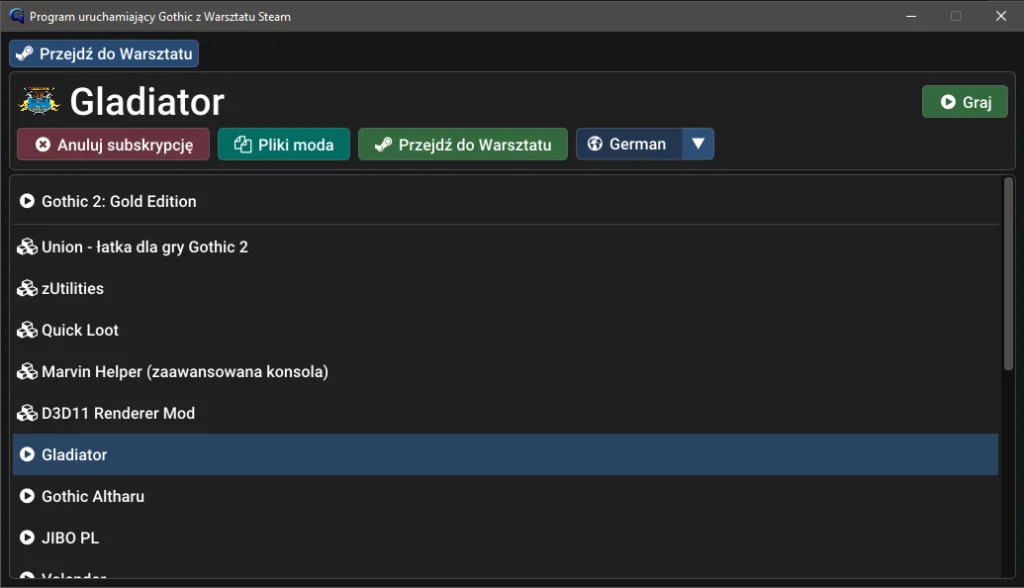Click the mod list vertical scrollbar
This screenshot has height=588, width=1024.
pos(1008,274)
